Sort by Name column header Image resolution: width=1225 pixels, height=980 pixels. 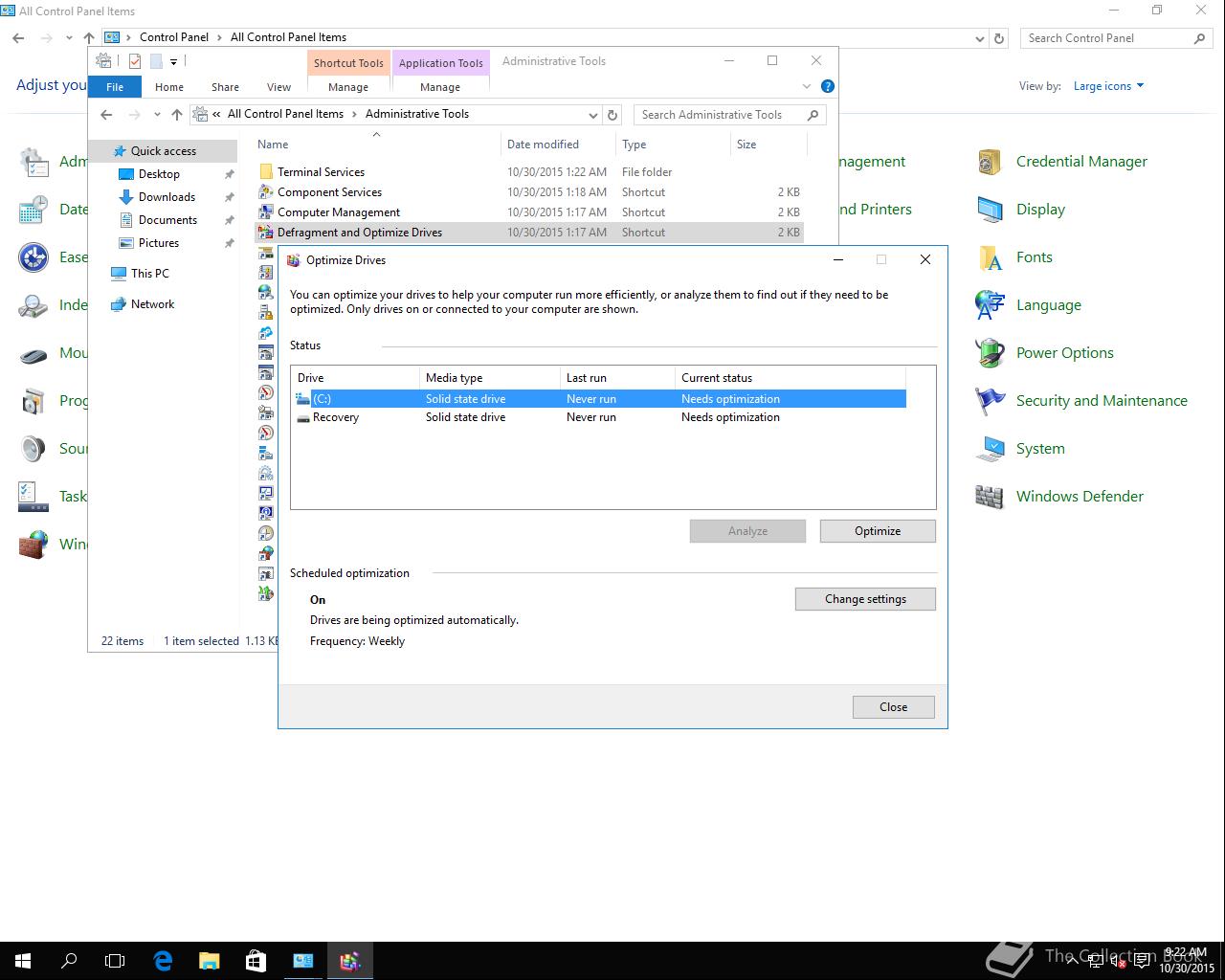[377, 145]
